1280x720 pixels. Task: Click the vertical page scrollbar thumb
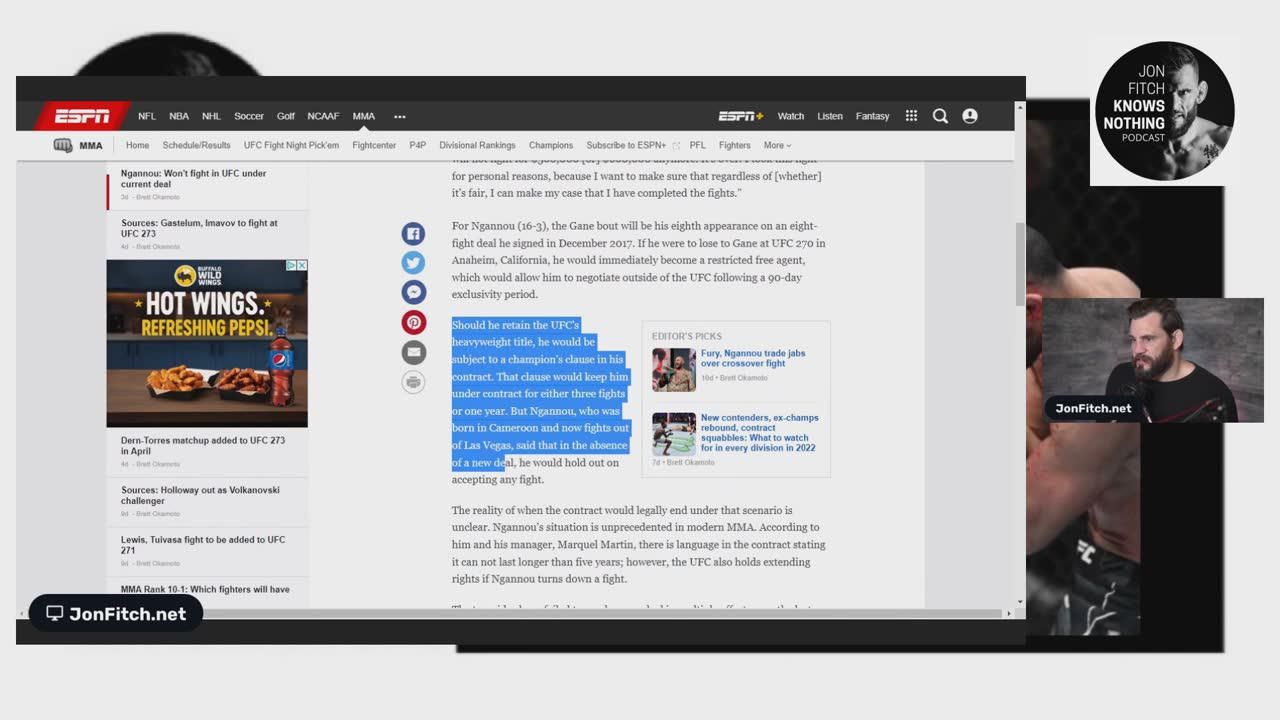[1020, 264]
